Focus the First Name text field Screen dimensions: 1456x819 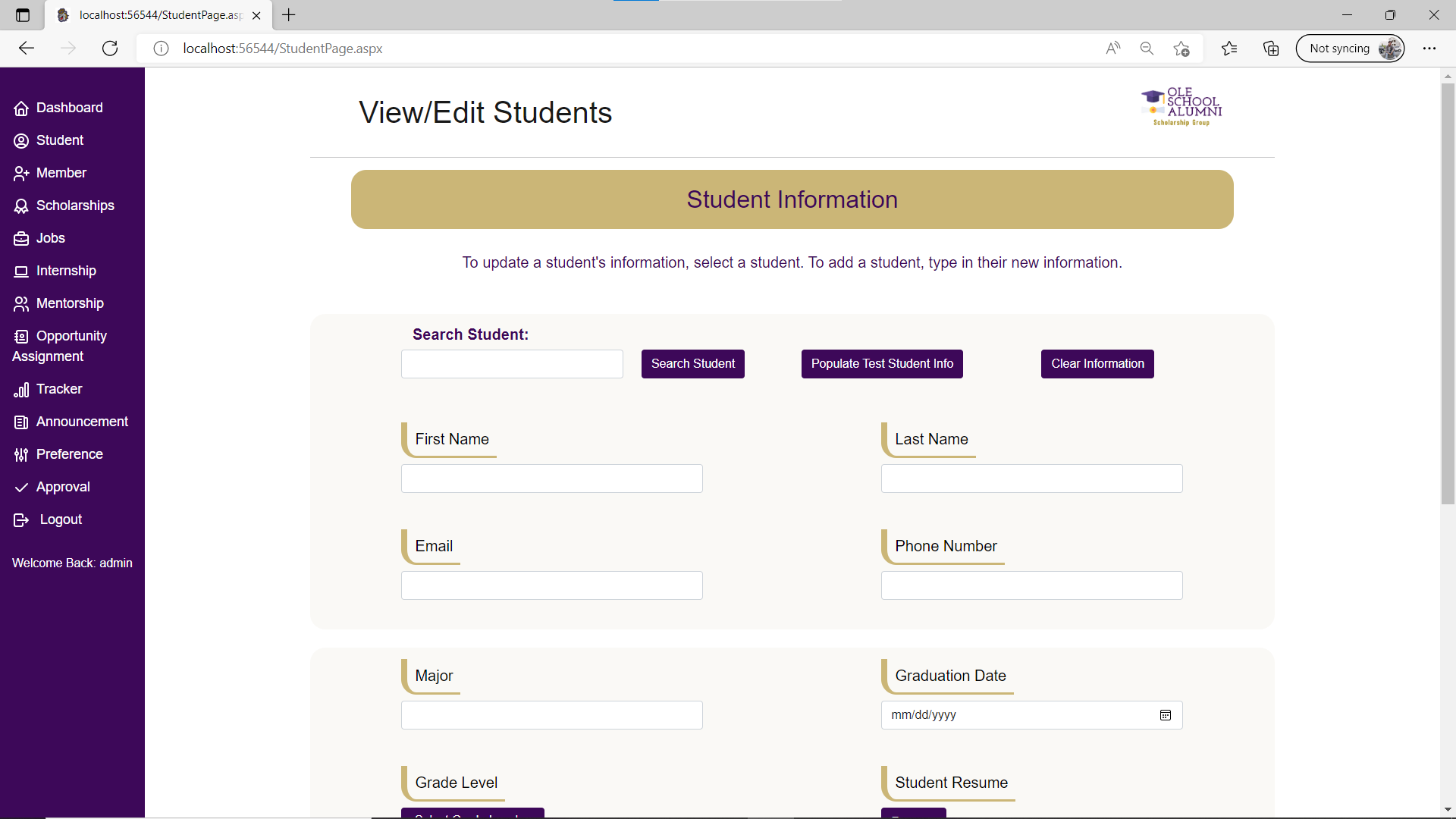tap(551, 479)
